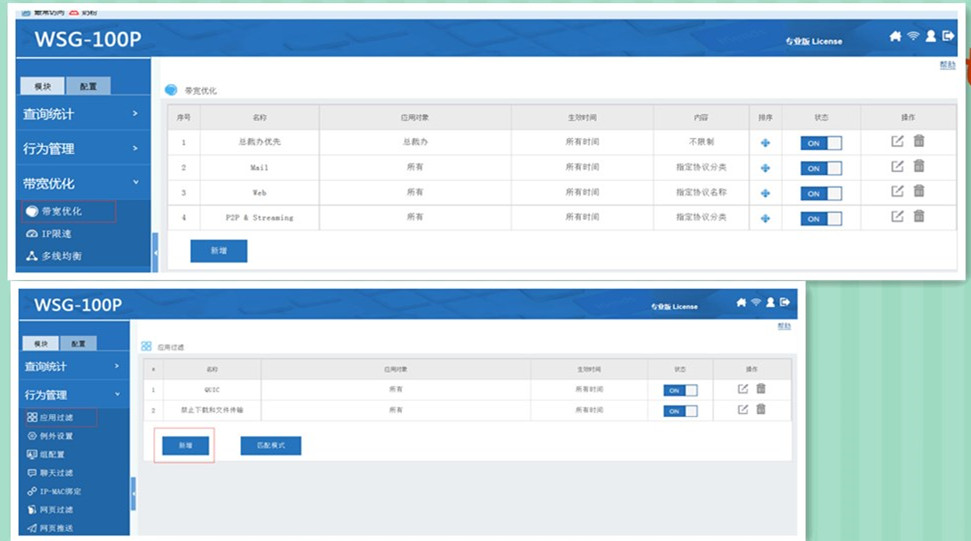Viewport: 971px width, 541px height.
Task: Open 聊天过滤 in the lower sidebar
Action: (56, 473)
